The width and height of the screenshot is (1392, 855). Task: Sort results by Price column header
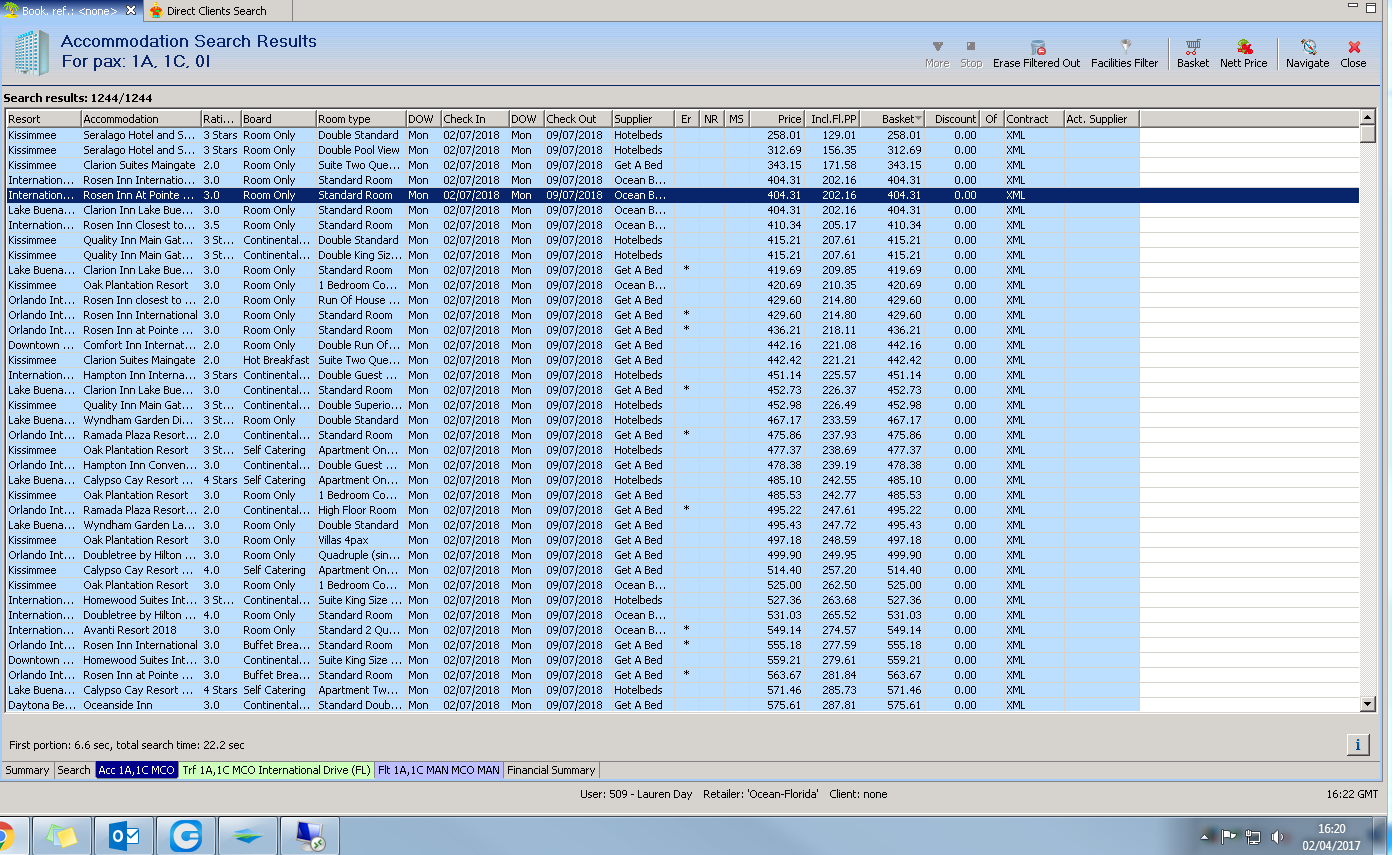click(x=777, y=119)
